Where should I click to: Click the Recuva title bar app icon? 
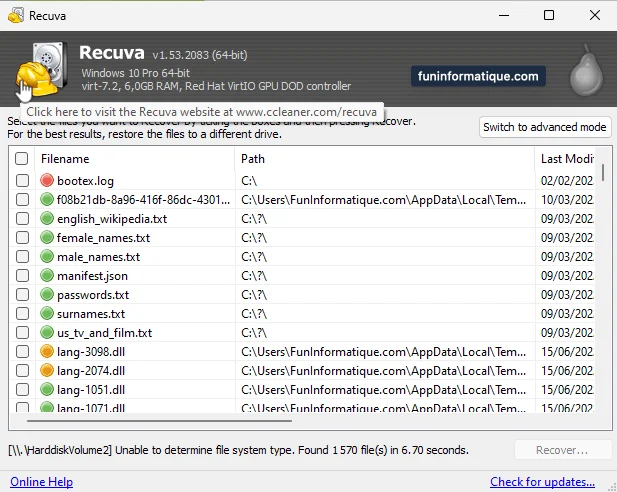(16, 16)
